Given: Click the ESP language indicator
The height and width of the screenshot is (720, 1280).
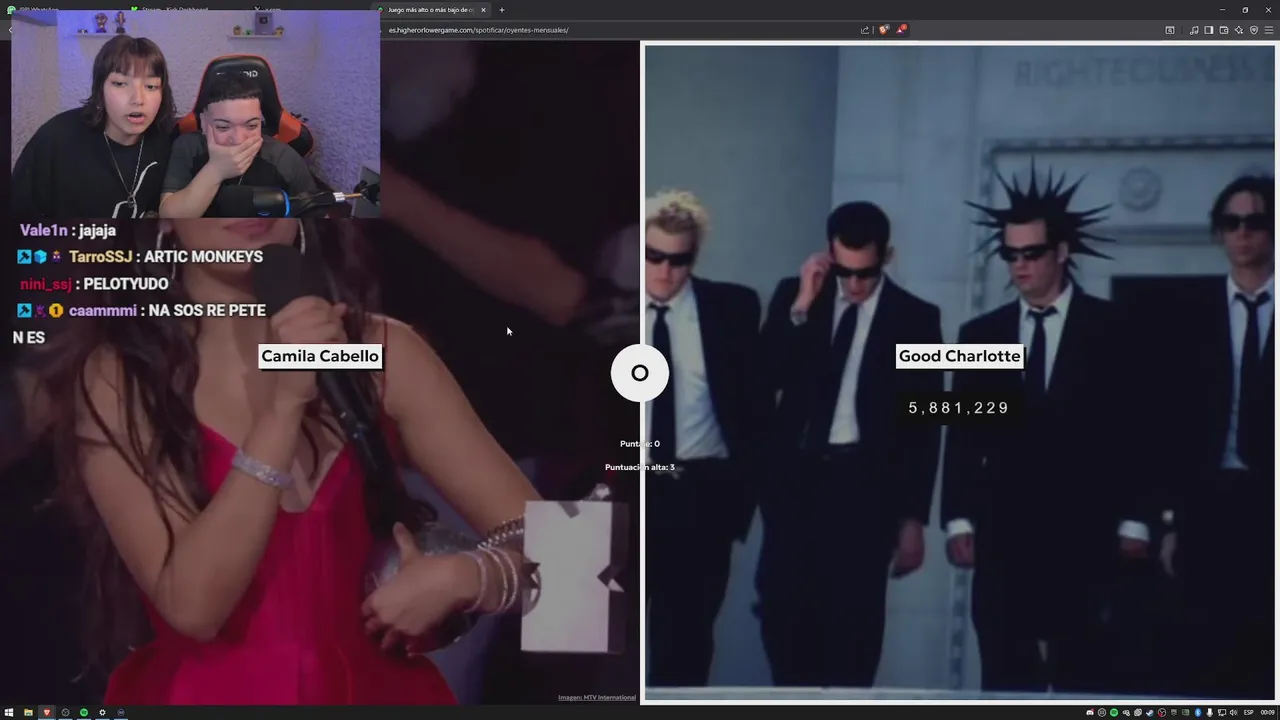Looking at the screenshot, I should 1249,712.
